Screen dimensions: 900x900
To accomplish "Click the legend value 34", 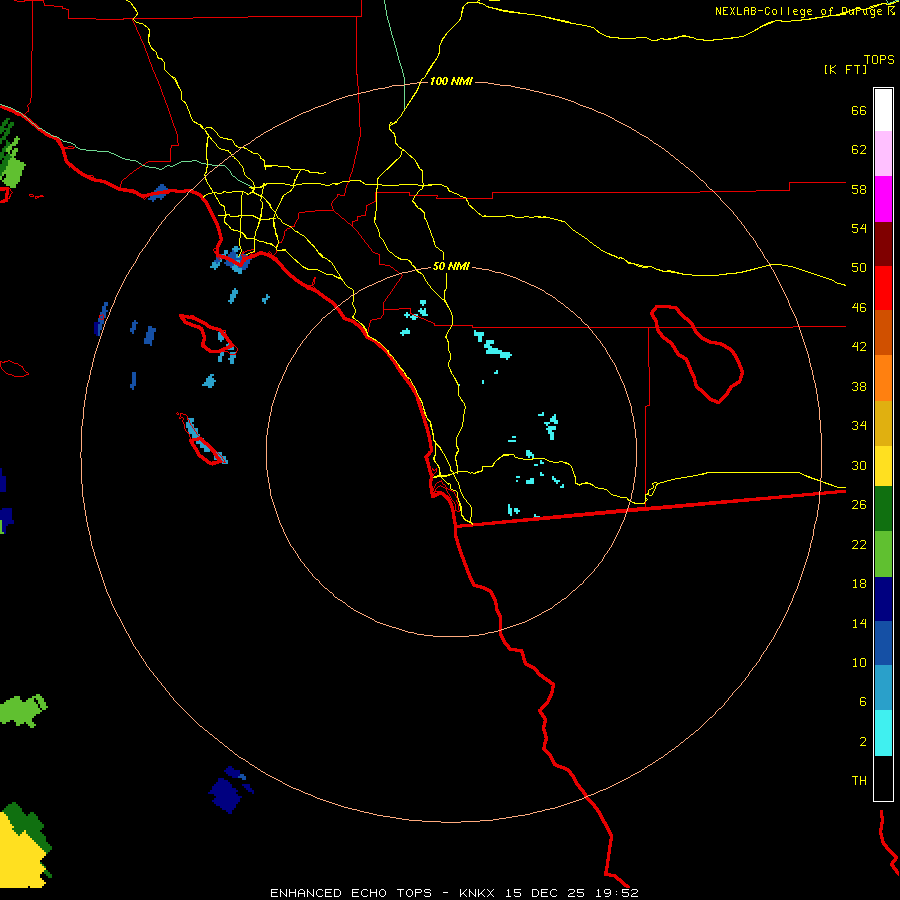I will [859, 425].
